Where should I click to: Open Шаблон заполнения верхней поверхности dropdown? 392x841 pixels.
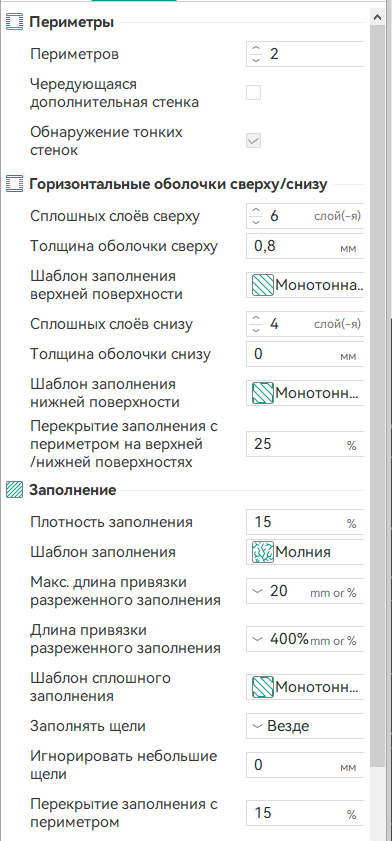pyautogui.click(x=305, y=286)
